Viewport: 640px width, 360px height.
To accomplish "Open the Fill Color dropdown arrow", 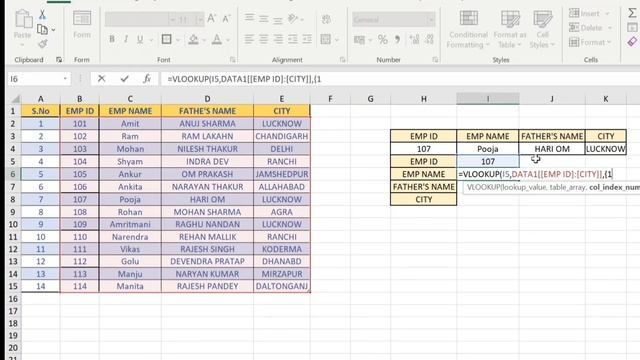I will pos(204,40).
